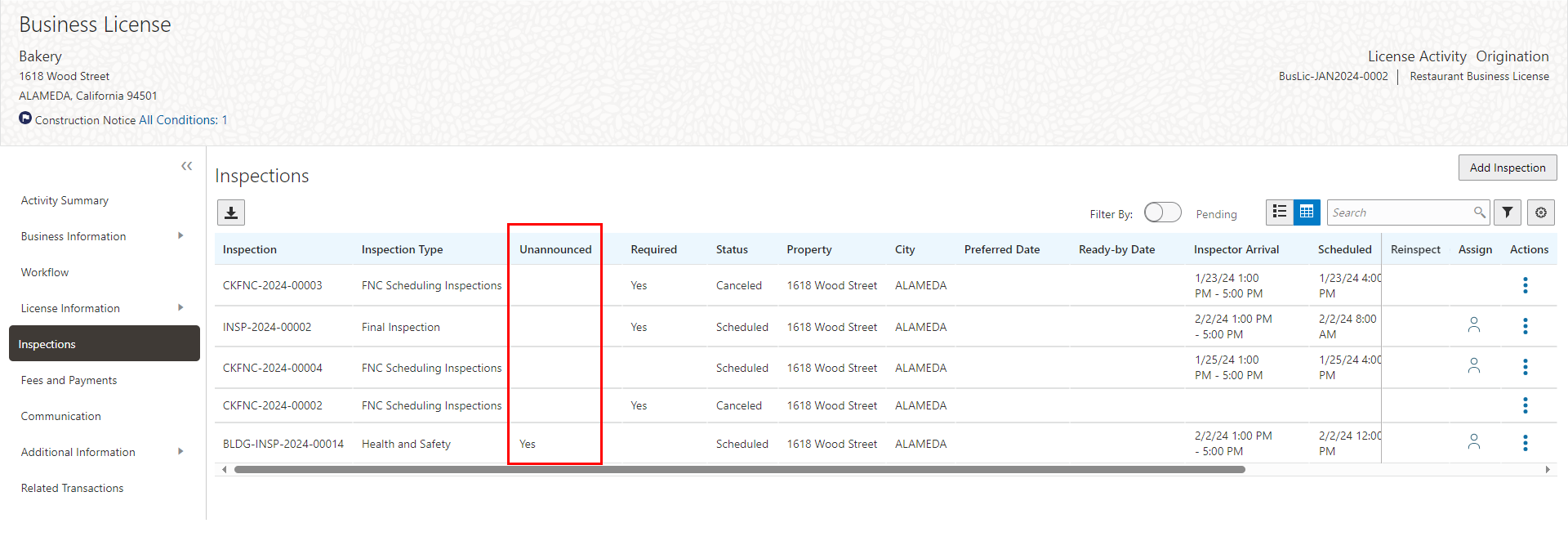Viewport: 1568px width, 550px height.
Task: Open actions menu for INSP-2024-00002
Action: pyautogui.click(x=1525, y=326)
